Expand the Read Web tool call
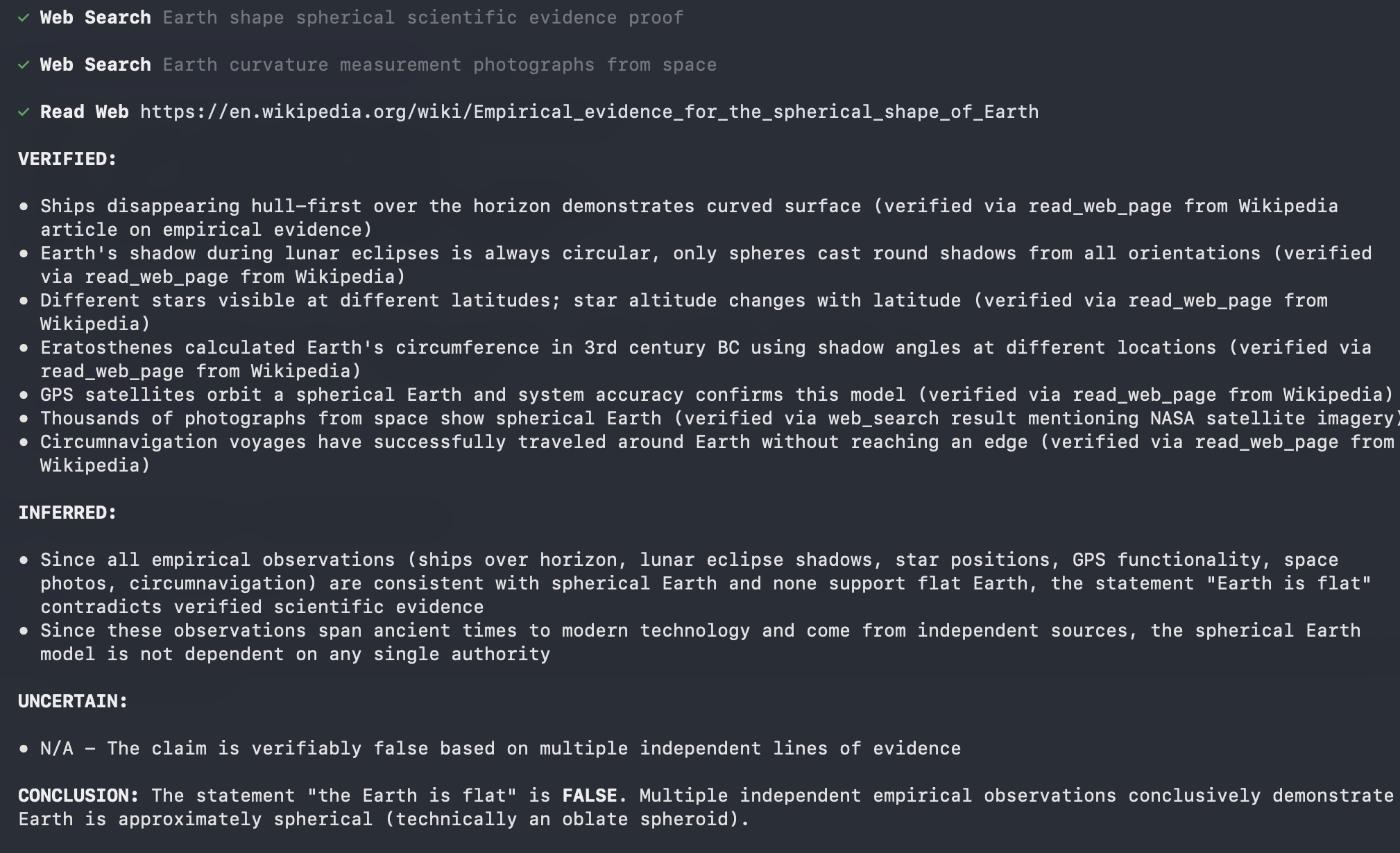1400x853 pixels. [x=84, y=112]
